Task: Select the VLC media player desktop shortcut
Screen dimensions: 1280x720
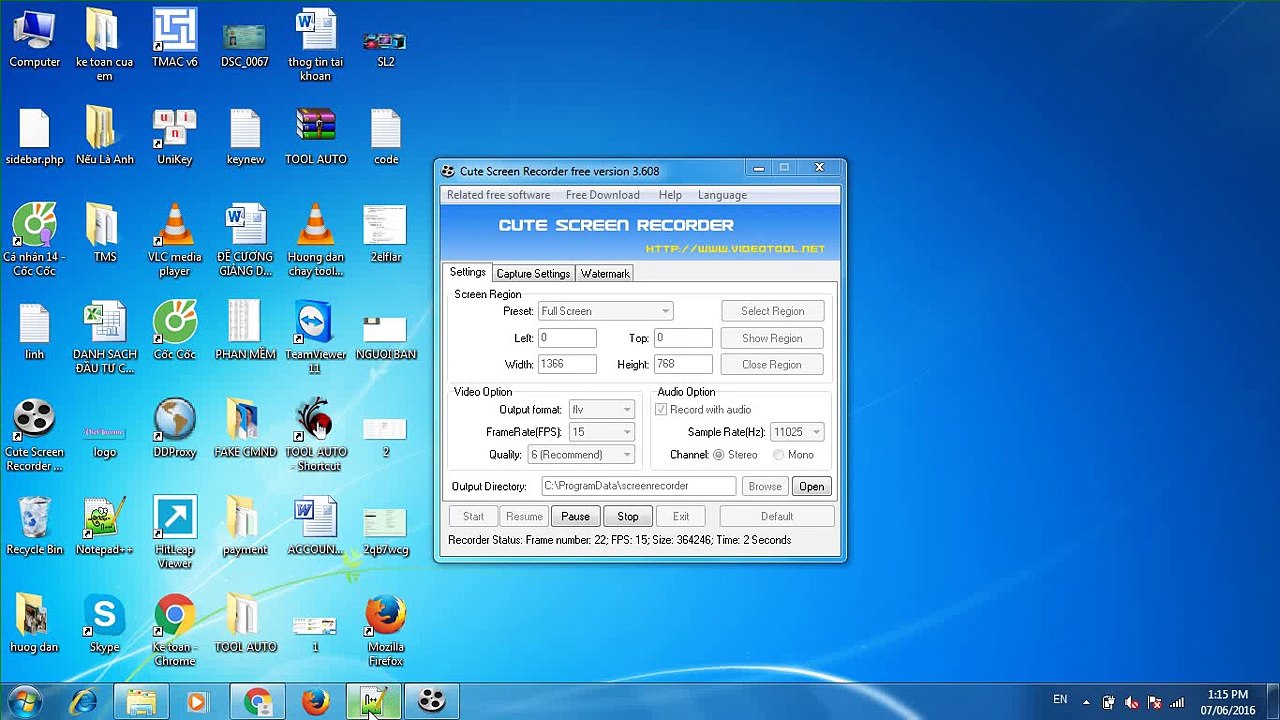Action: click(174, 241)
